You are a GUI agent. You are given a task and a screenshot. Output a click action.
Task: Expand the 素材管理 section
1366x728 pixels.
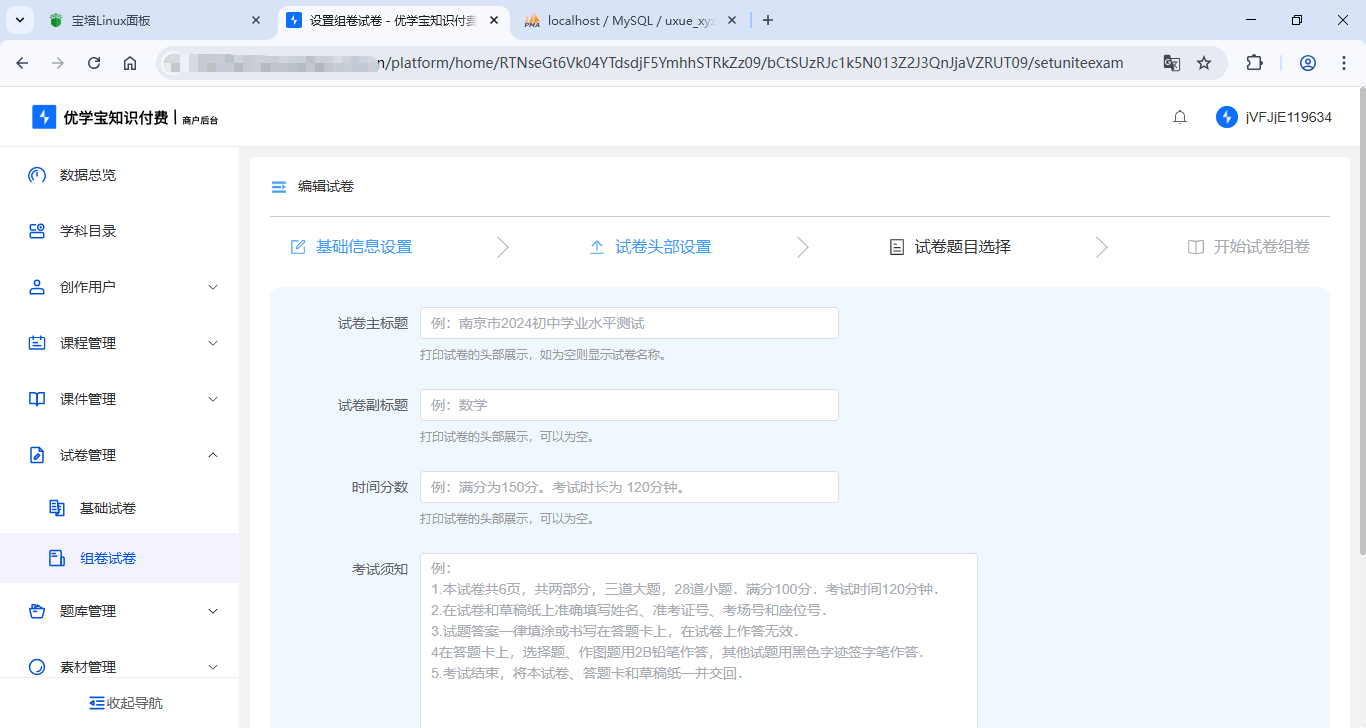pos(211,667)
